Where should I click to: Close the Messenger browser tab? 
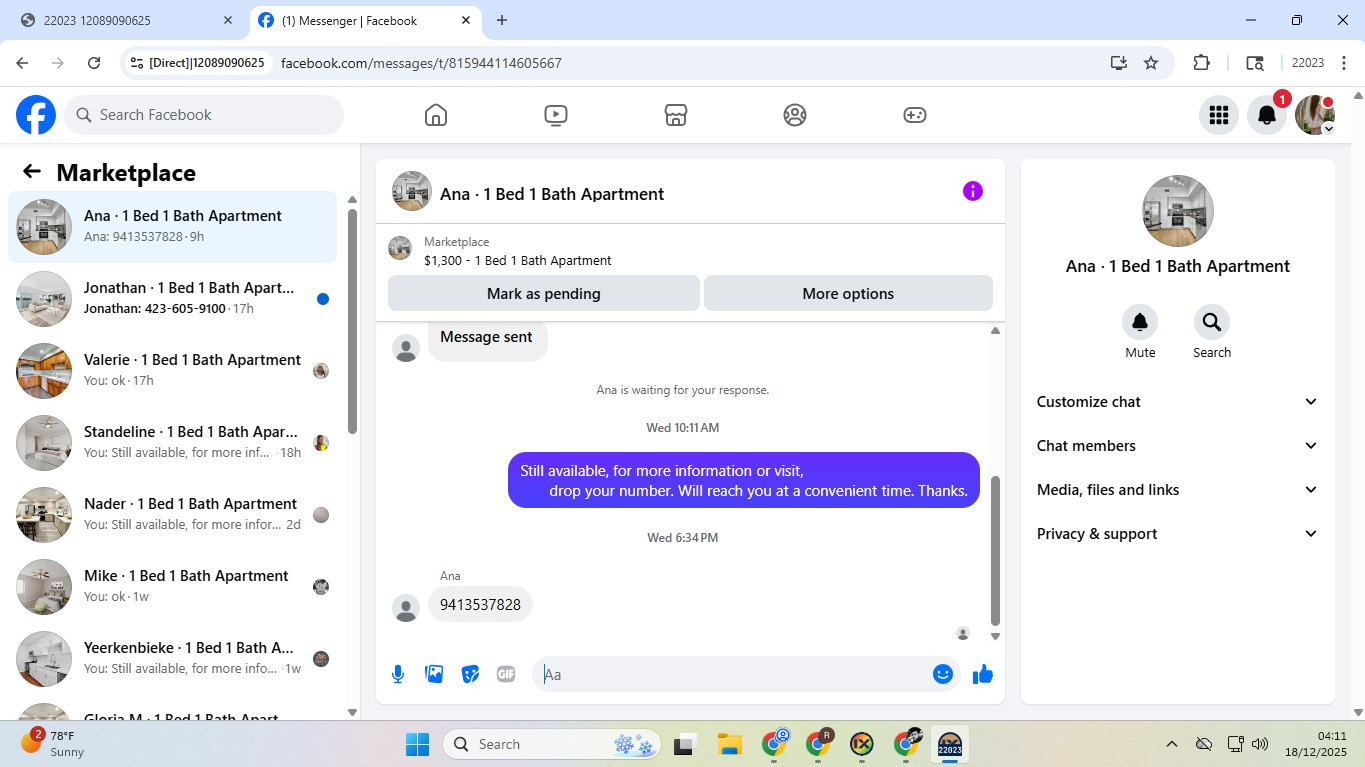point(466,20)
